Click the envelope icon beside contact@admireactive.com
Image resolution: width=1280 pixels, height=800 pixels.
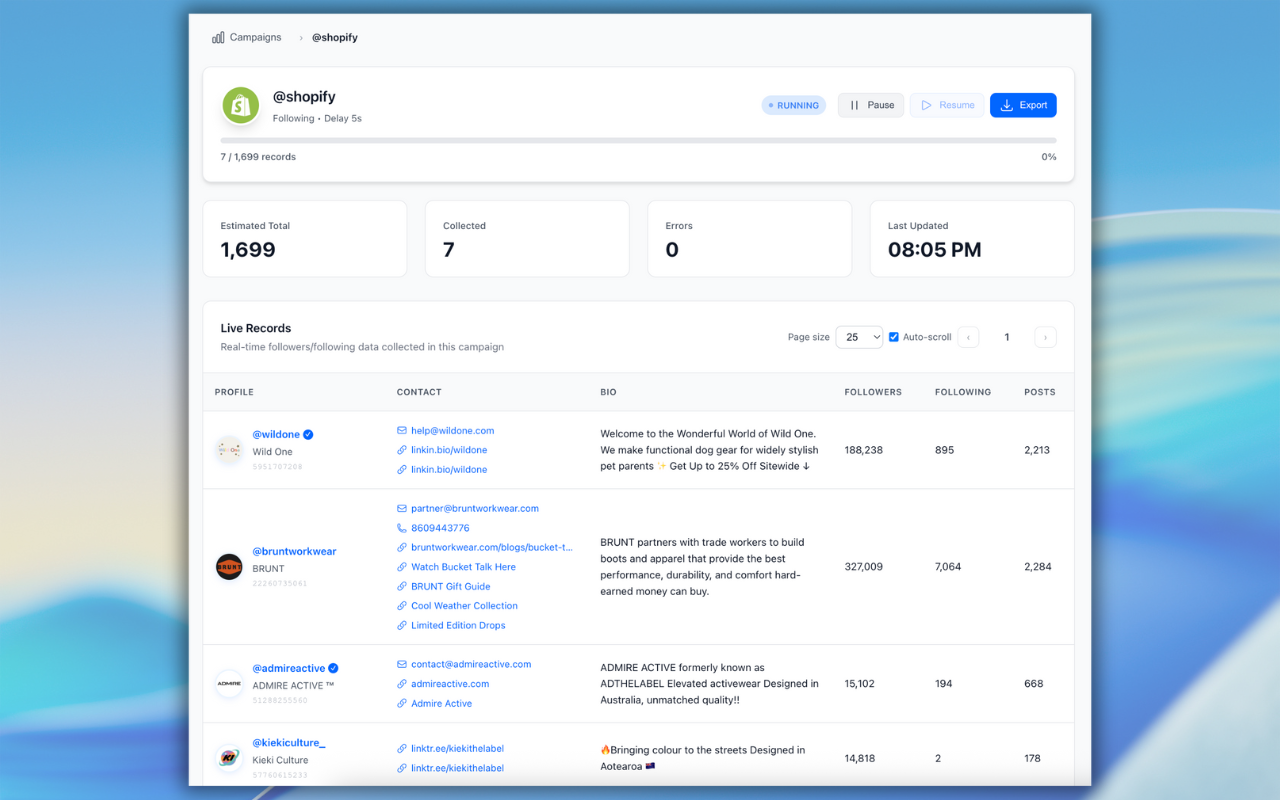(402, 664)
